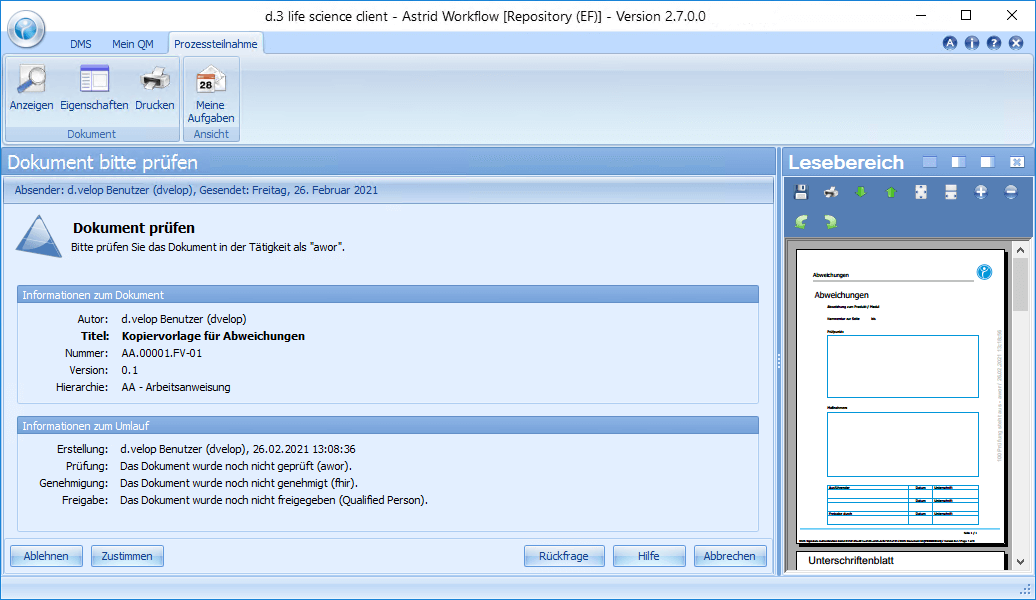Click the round info 'i' icon
Screen dimensions: 1036x600
[x=972, y=44]
